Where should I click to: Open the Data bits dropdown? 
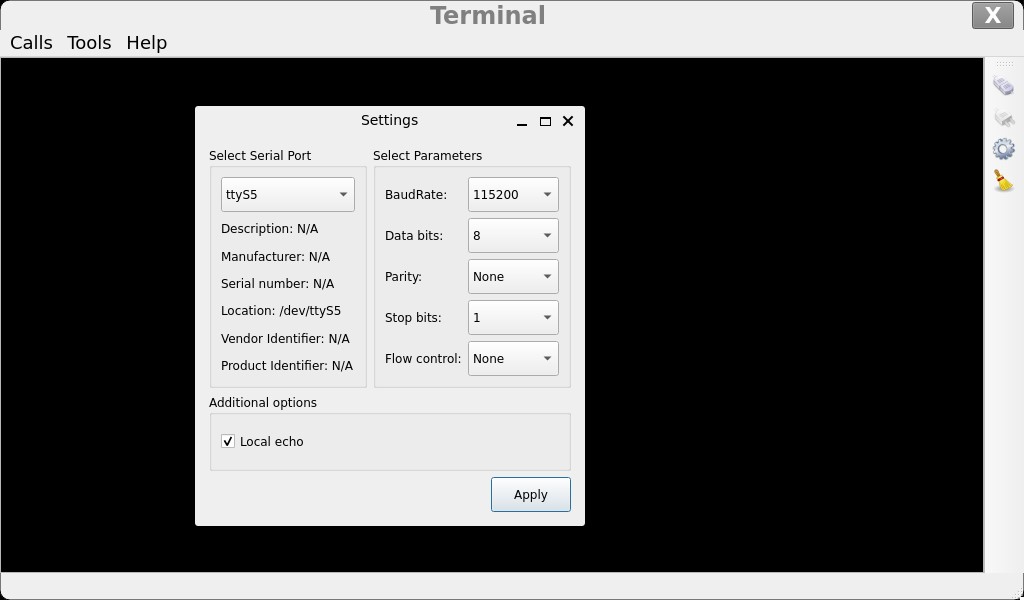point(512,236)
